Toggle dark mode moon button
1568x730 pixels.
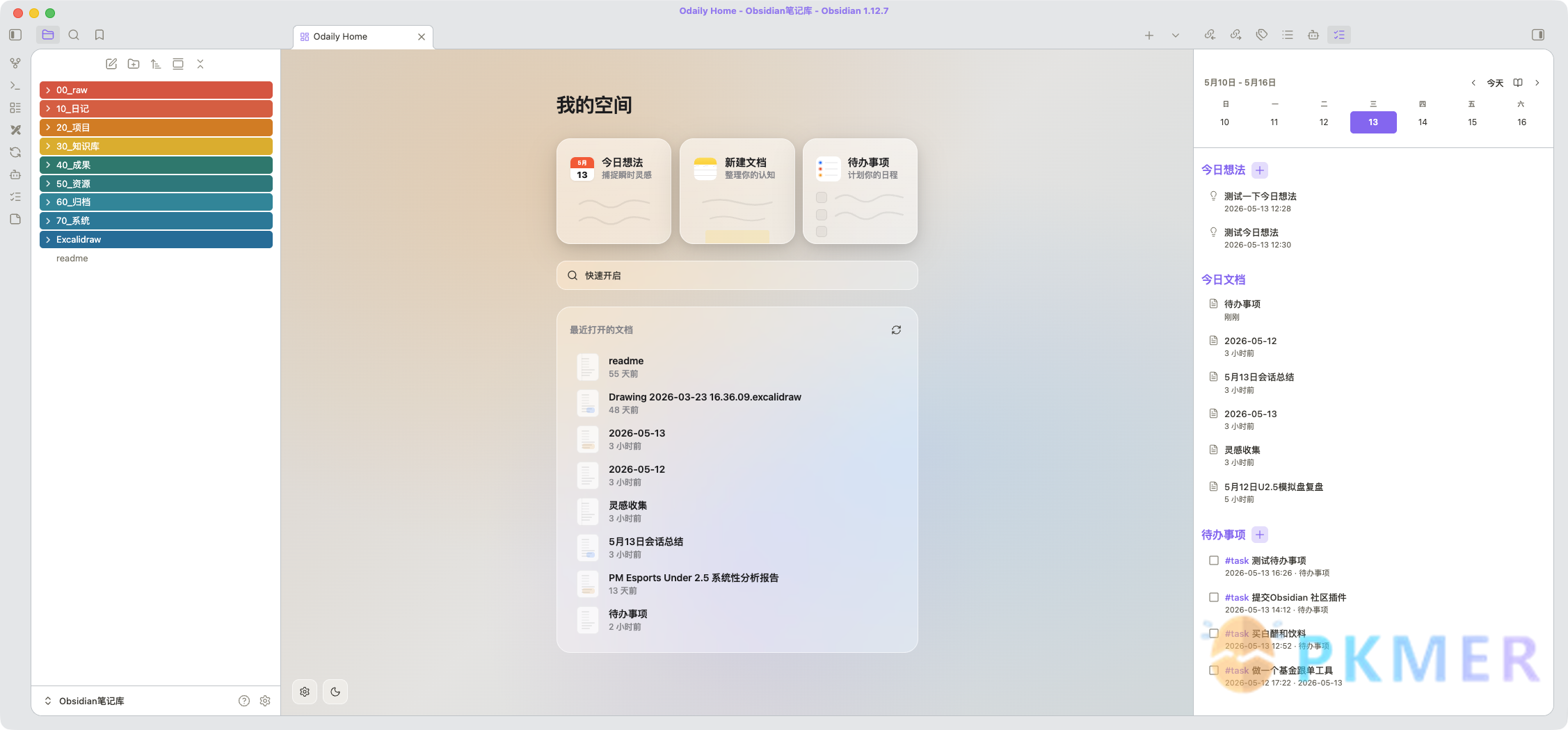[x=335, y=692]
